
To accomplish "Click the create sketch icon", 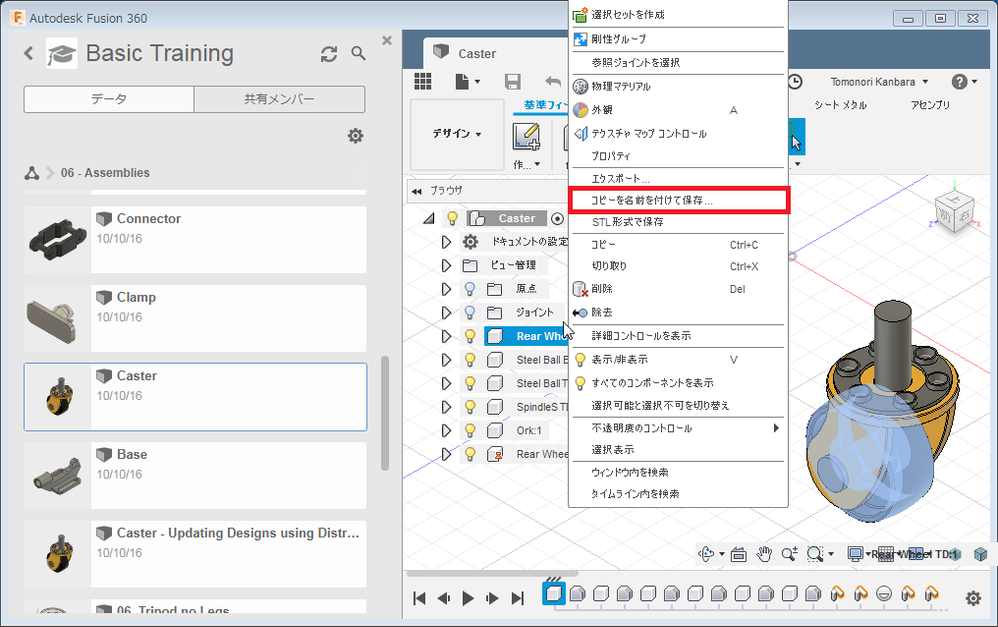I will coord(526,137).
